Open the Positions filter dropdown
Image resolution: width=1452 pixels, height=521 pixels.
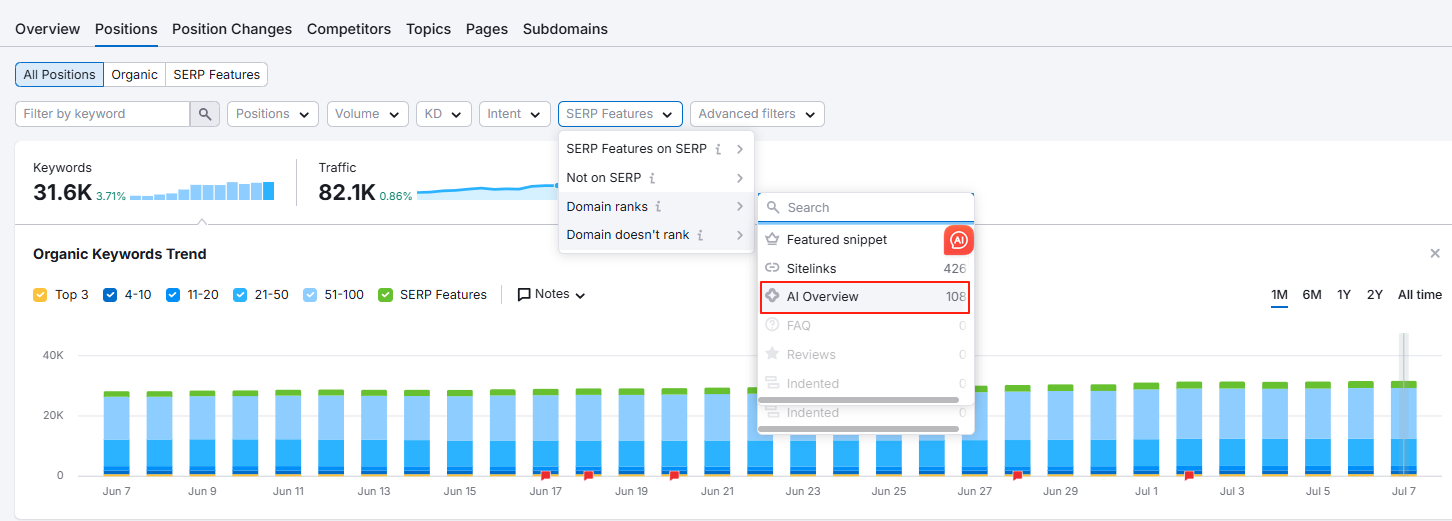pyautogui.click(x=273, y=114)
